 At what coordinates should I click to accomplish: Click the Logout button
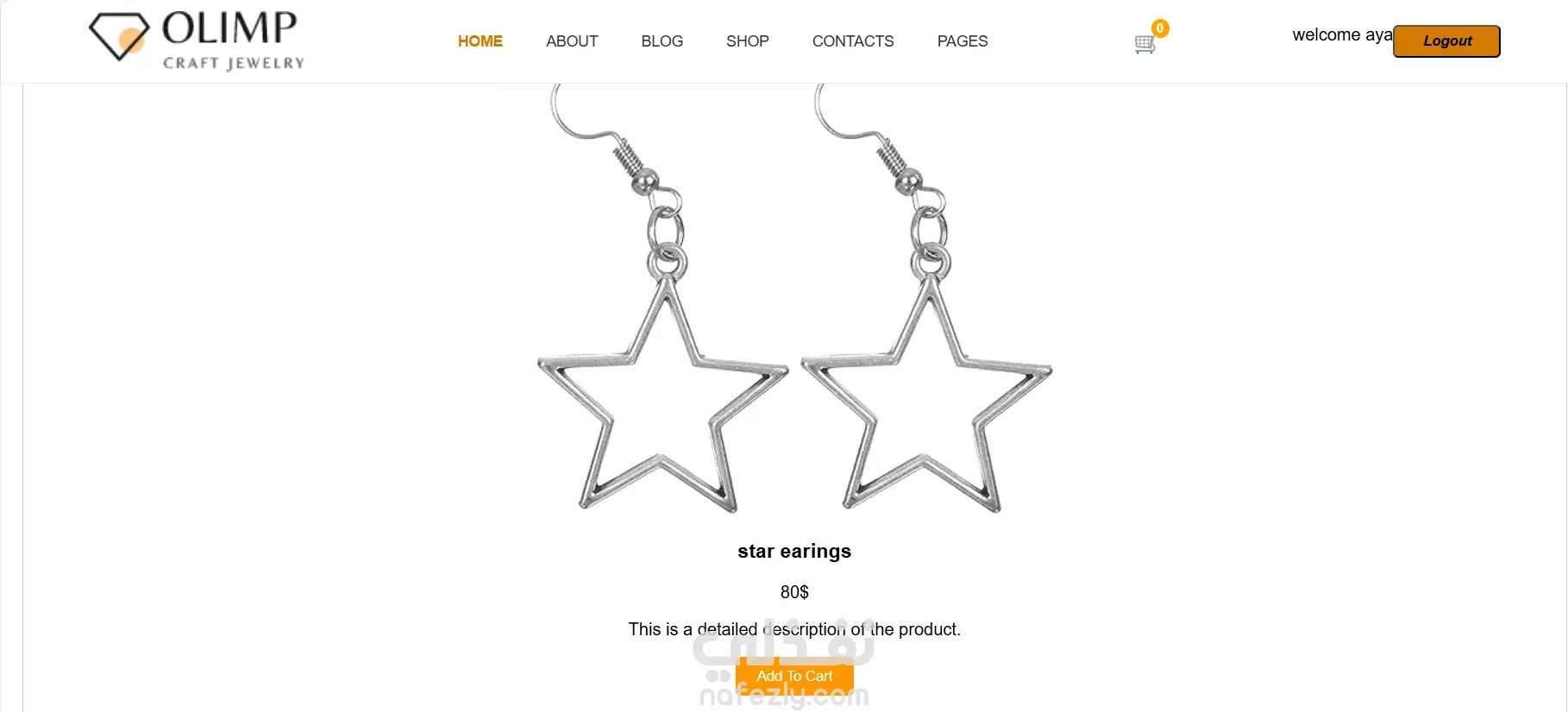point(1447,41)
